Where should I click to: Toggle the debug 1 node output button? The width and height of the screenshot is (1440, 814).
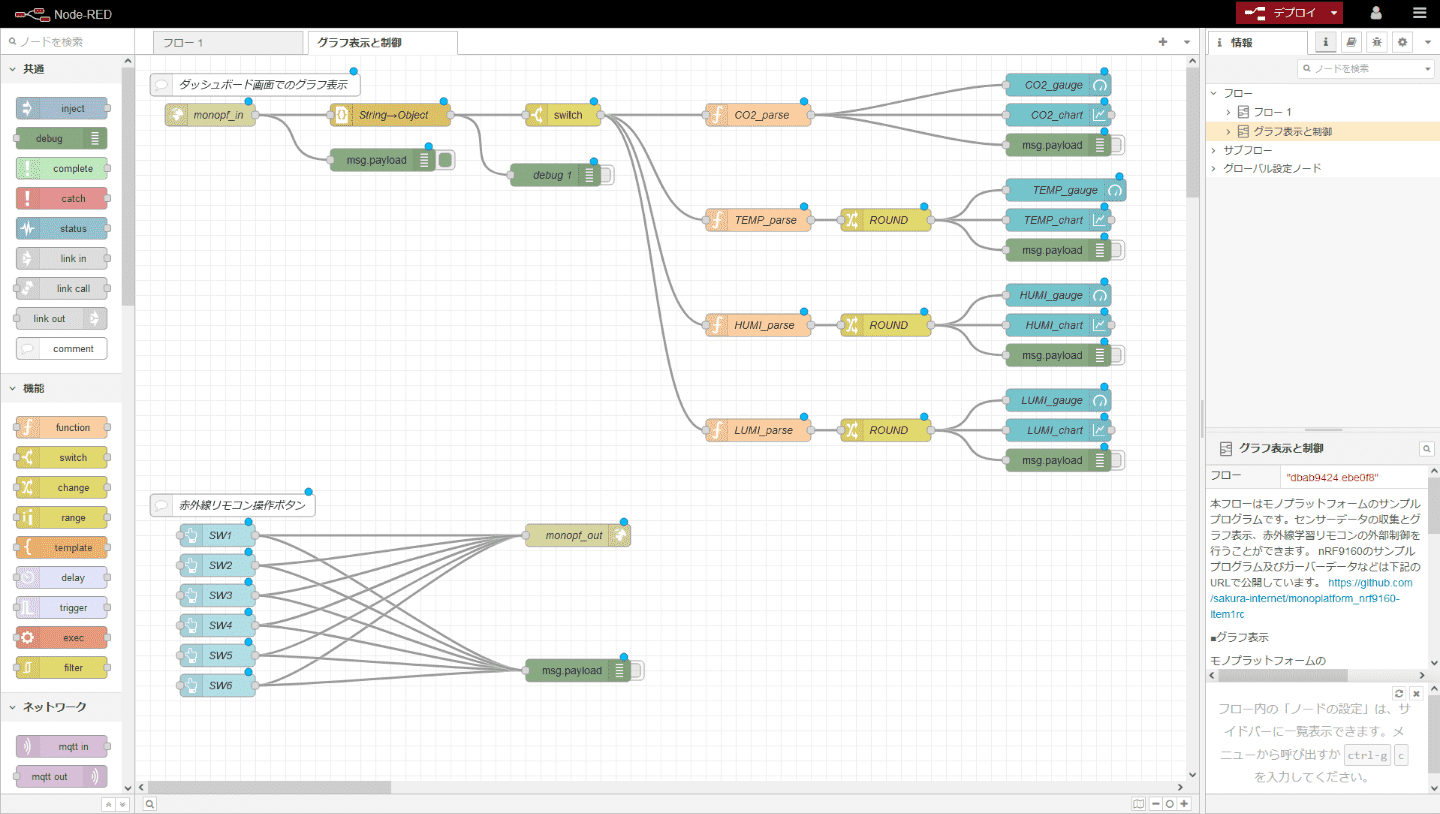[x=606, y=175]
